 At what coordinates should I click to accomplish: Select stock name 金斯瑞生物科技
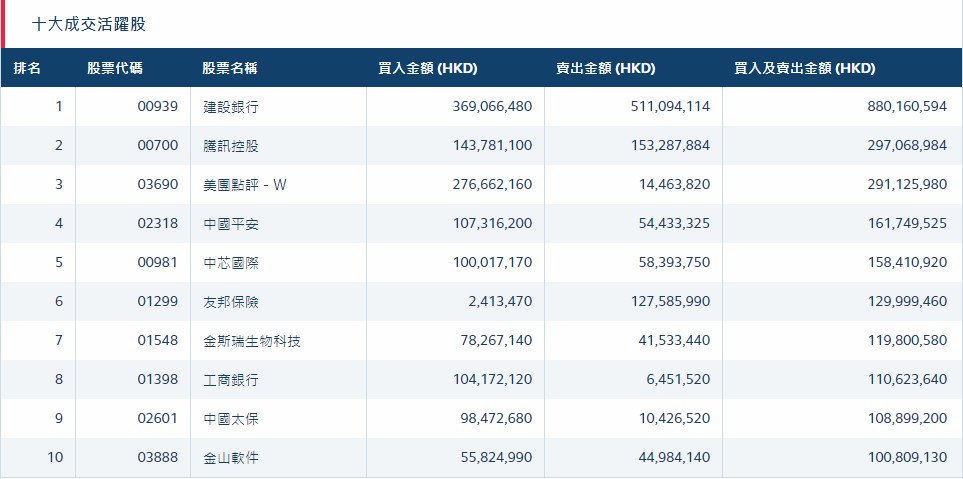[x=252, y=341]
